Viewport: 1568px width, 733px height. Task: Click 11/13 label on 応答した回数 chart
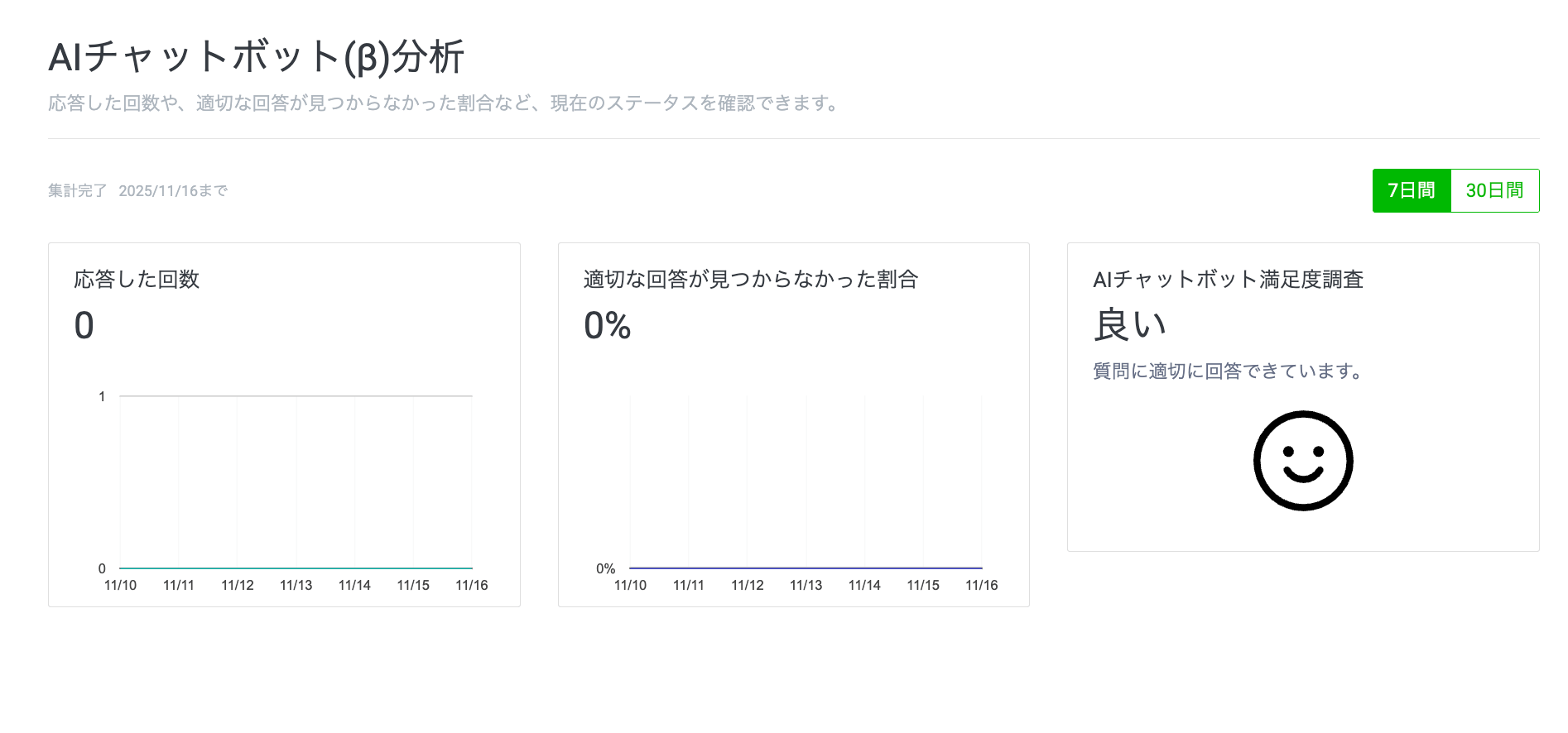click(296, 585)
